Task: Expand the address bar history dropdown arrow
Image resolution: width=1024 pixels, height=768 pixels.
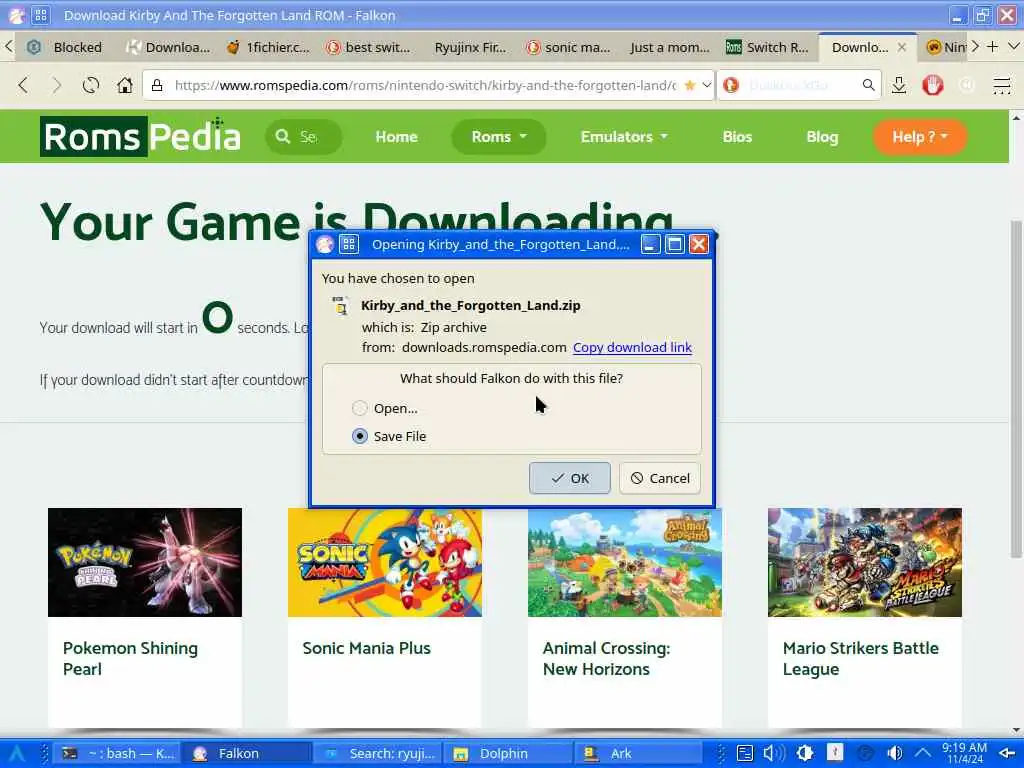Action: point(706,85)
